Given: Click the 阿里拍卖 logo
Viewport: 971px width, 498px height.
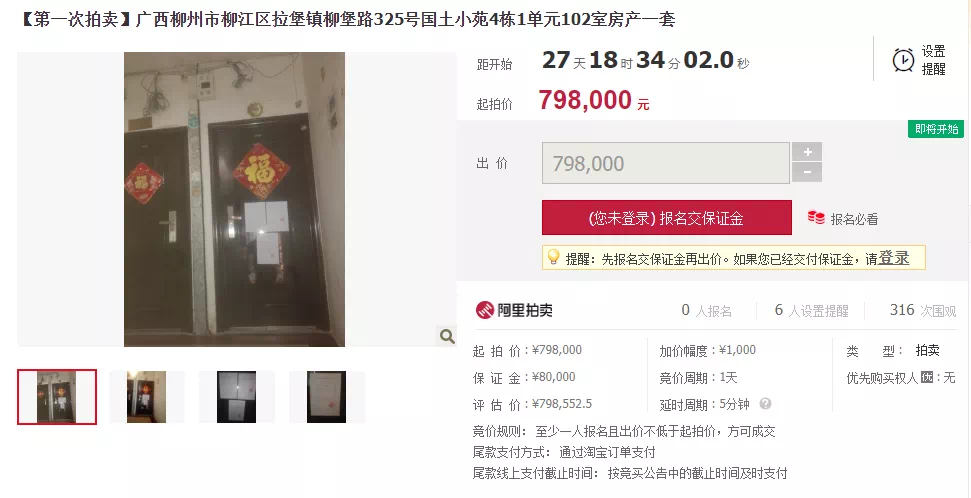Looking at the screenshot, I should click(x=513, y=310).
